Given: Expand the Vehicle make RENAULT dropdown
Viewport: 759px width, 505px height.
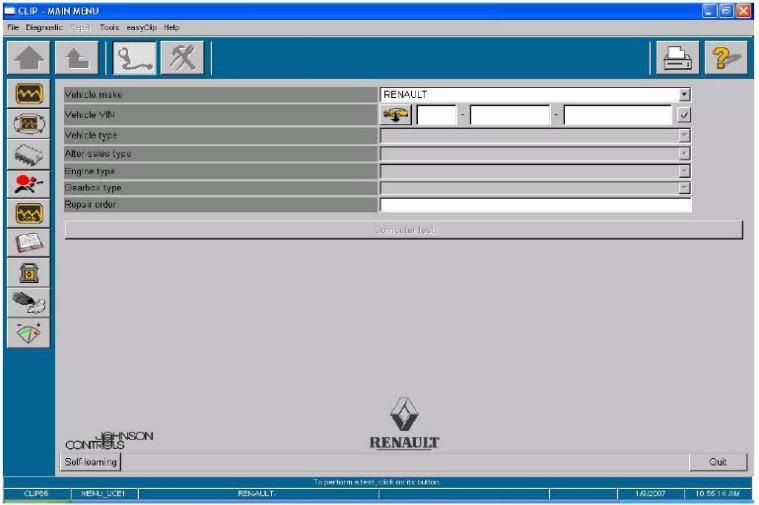Looking at the screenshot, I should pos(684,94).
